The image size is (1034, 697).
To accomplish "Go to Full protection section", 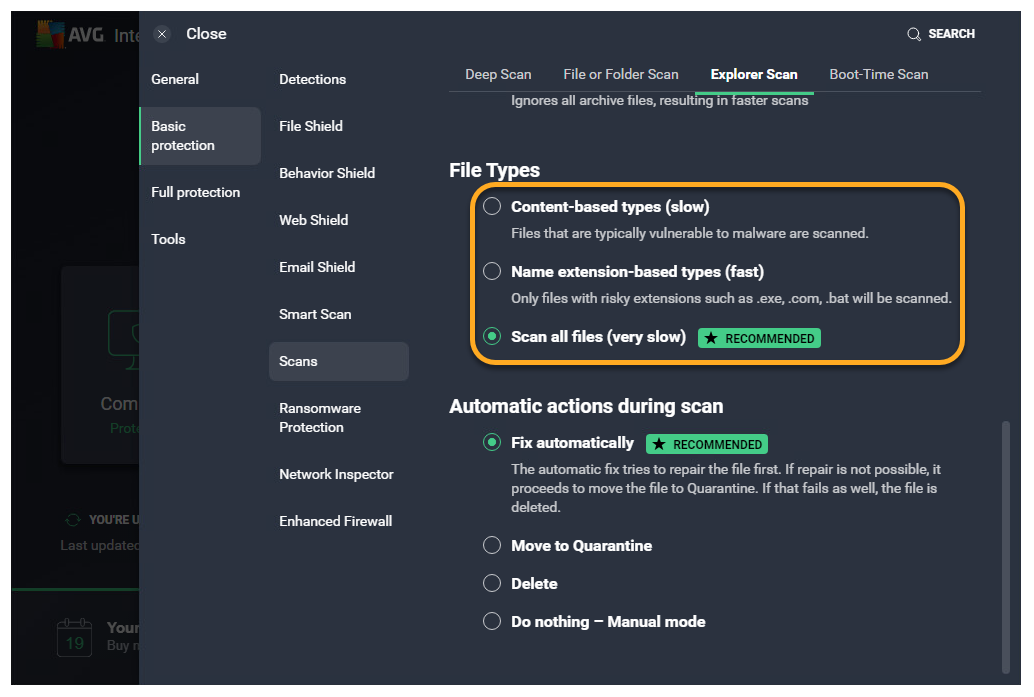I will click(x=195, y=192).
